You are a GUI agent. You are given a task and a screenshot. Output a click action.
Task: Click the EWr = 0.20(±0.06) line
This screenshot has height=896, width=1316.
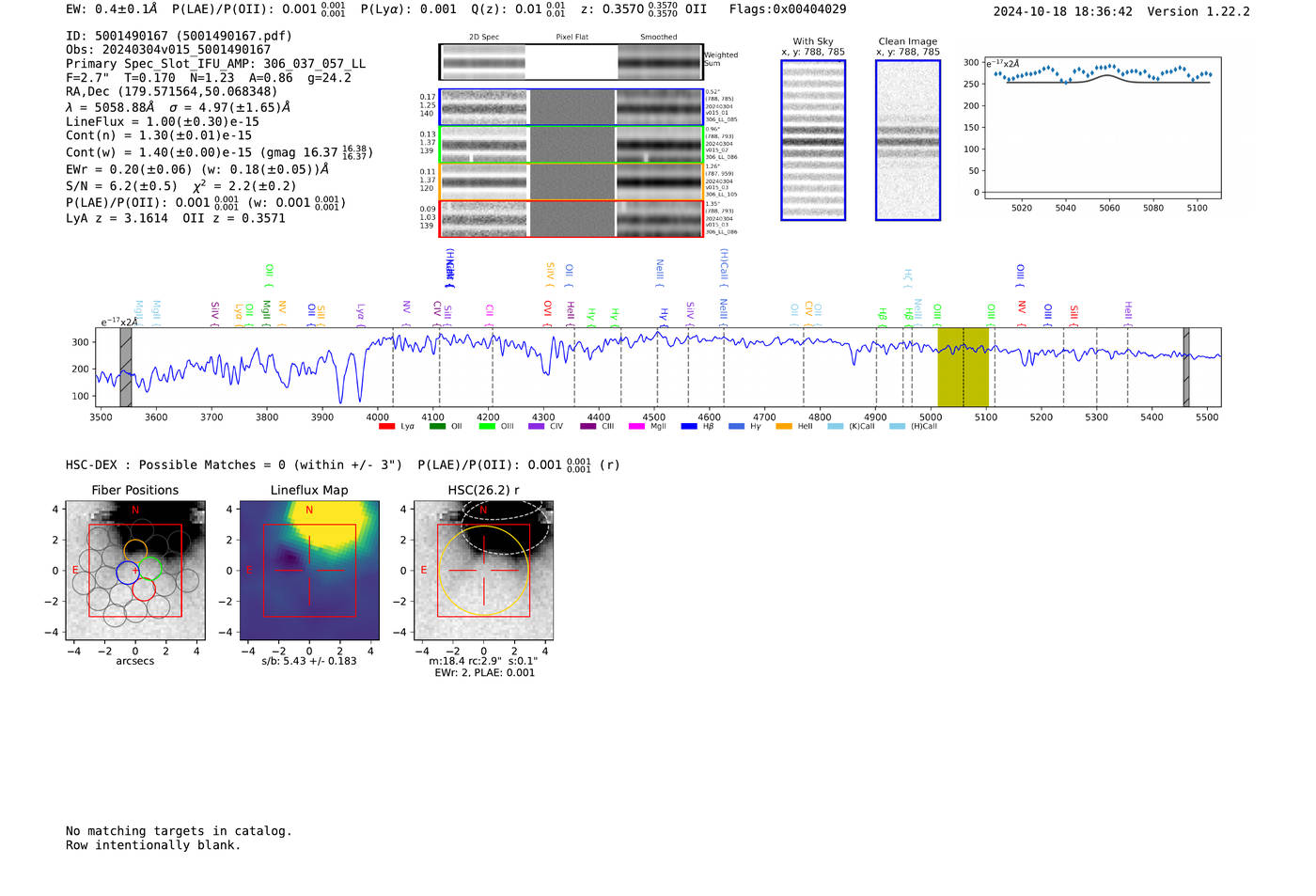tap(197, 169)
